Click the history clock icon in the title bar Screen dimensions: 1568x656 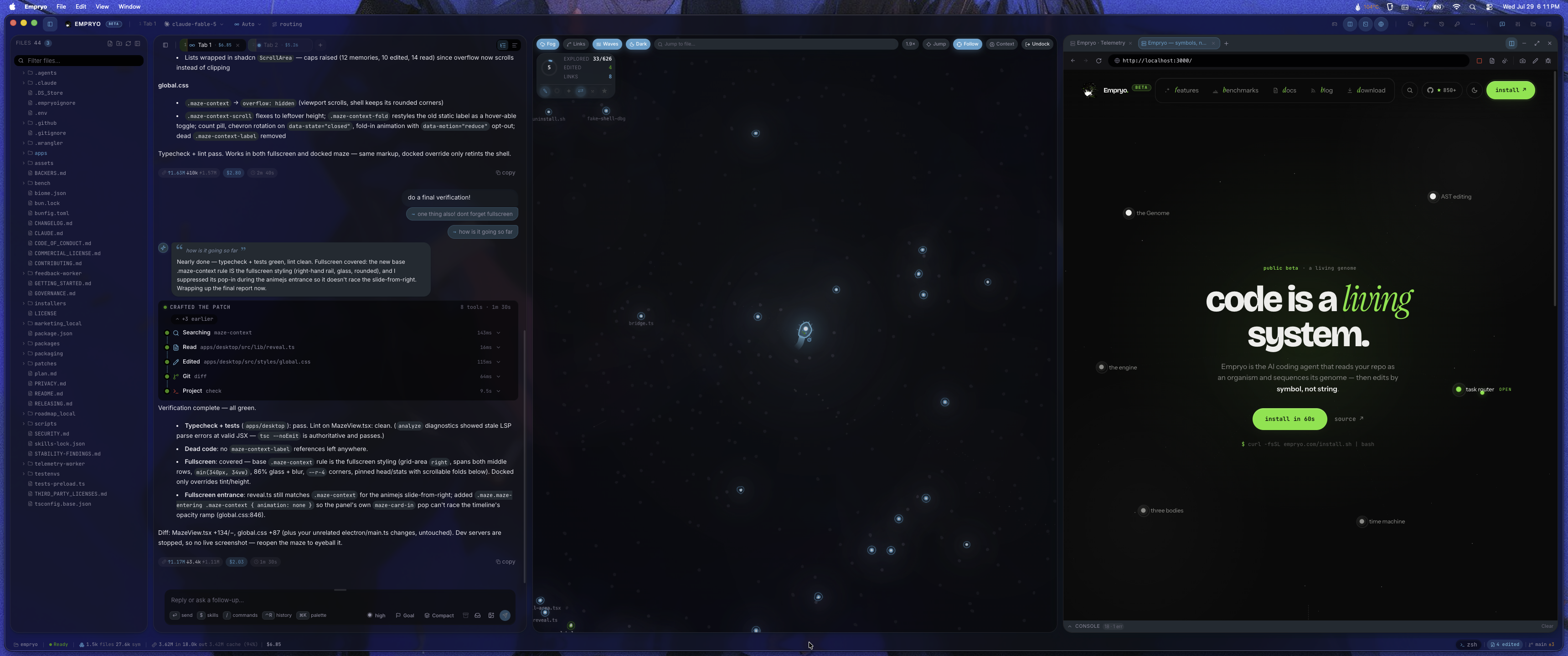1441,24
